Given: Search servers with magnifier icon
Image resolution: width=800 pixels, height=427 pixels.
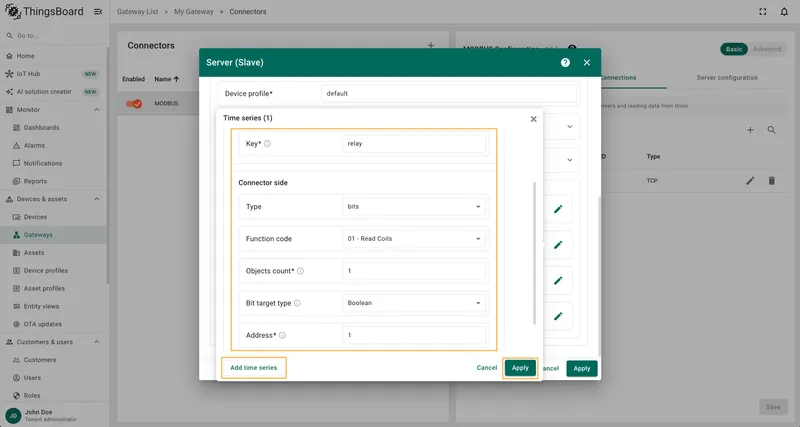Looking at the screenshot, I should click(771, 130).
